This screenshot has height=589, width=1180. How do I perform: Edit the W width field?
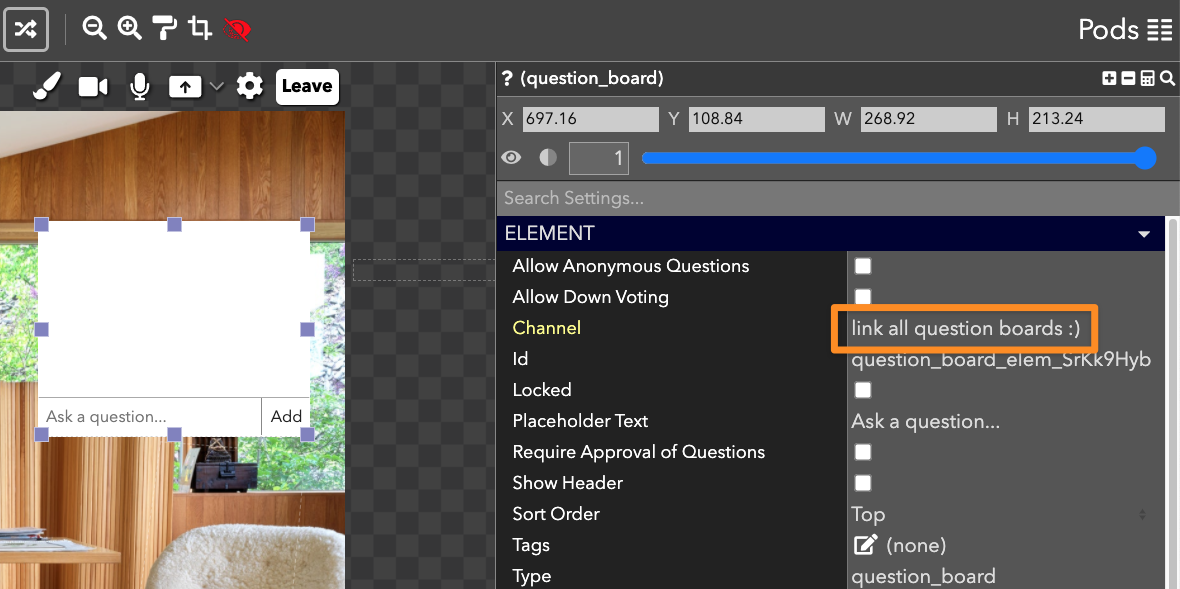click(x=929, y=119)
